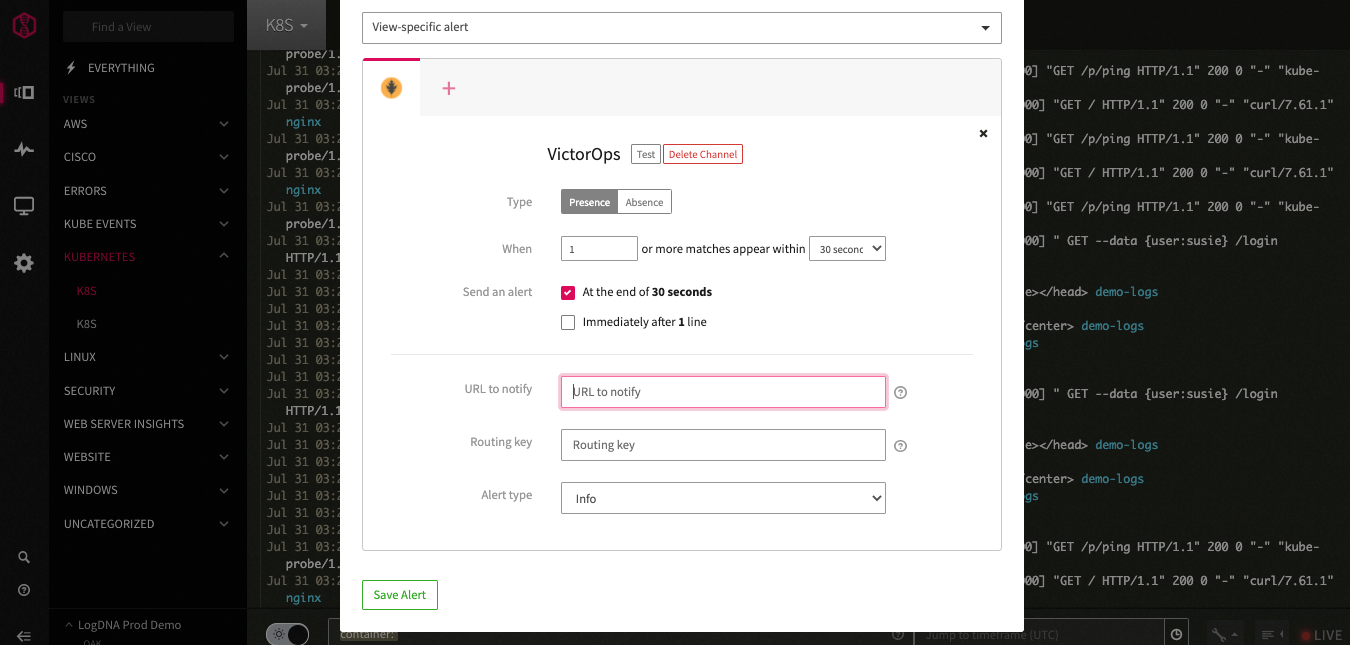Toggle the LIVE tail indicator
The height and width of the screenshot is (645, 1350).
(x=1320, y=635)
